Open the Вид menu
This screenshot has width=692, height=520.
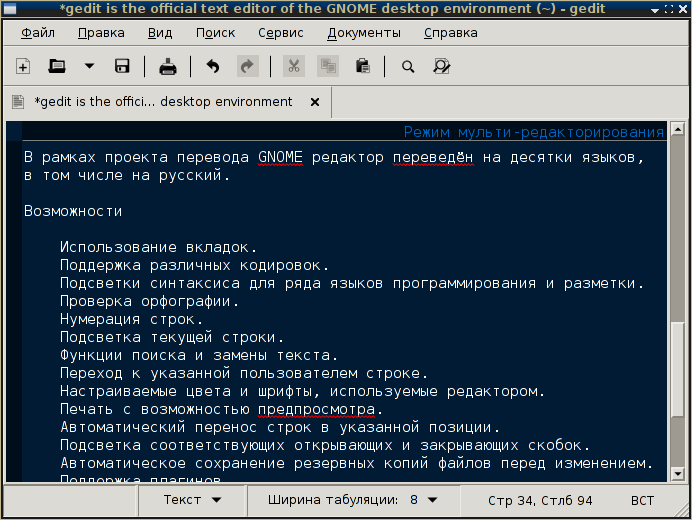tap(160, 33)
